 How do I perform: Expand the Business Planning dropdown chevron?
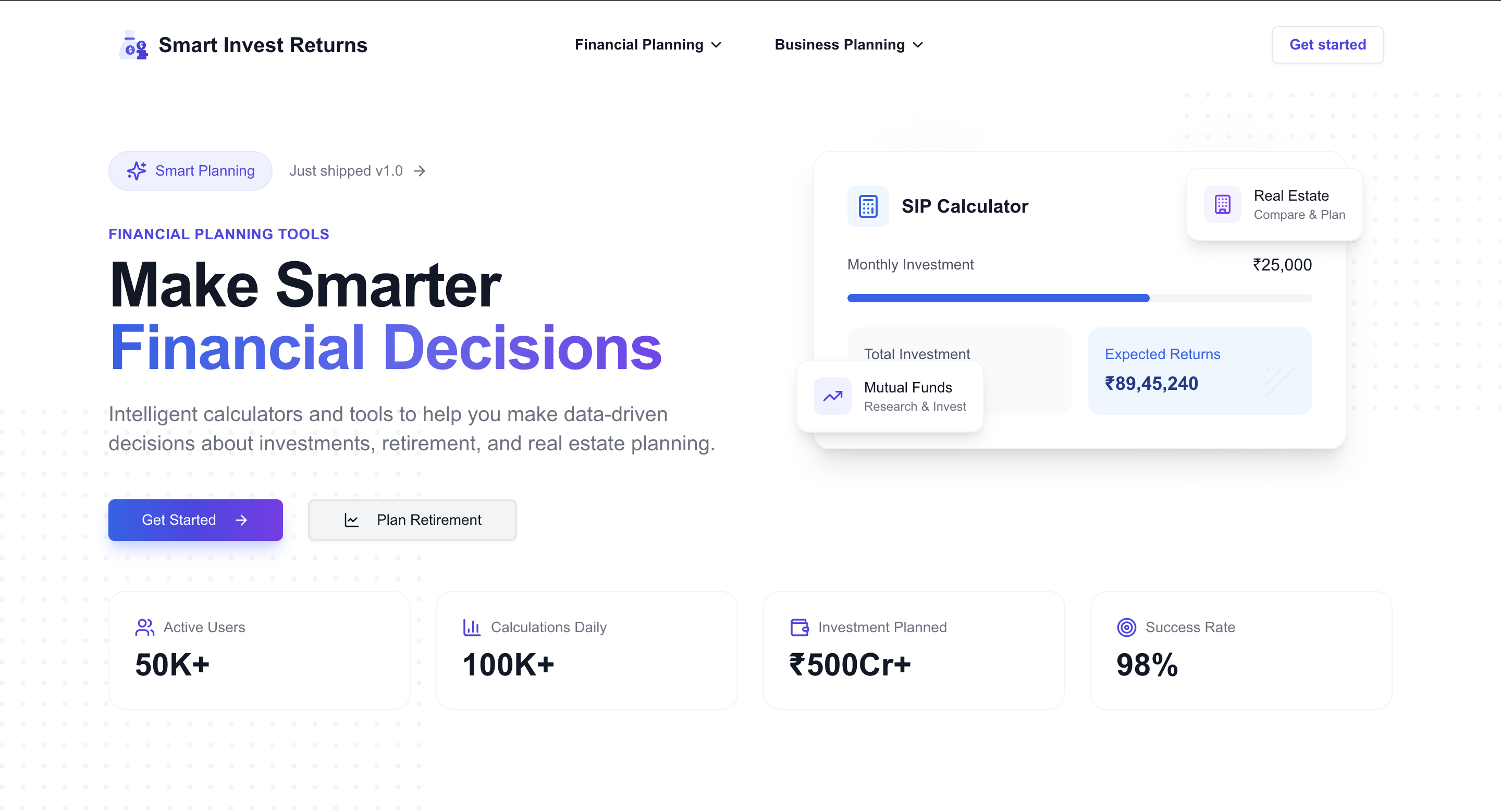tap(918, 45)
